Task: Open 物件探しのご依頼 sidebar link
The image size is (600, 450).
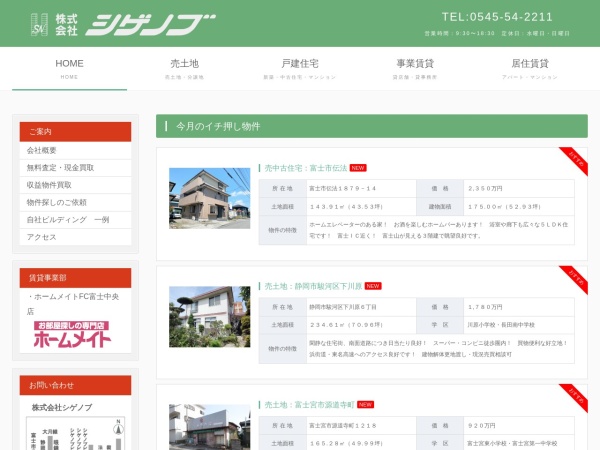Action: coord(75,202)
